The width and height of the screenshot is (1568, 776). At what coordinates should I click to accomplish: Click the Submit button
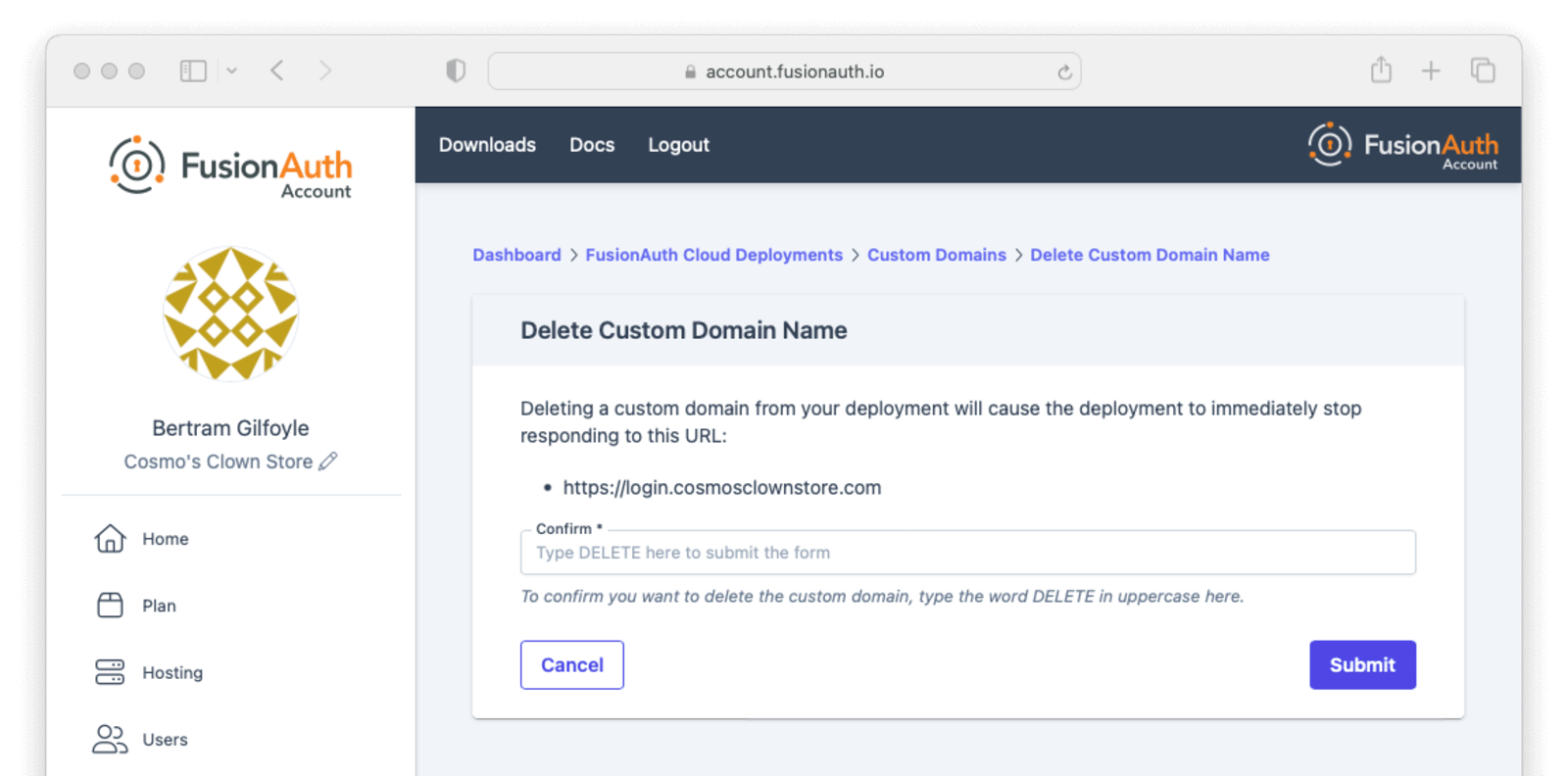coord(1362,665)
